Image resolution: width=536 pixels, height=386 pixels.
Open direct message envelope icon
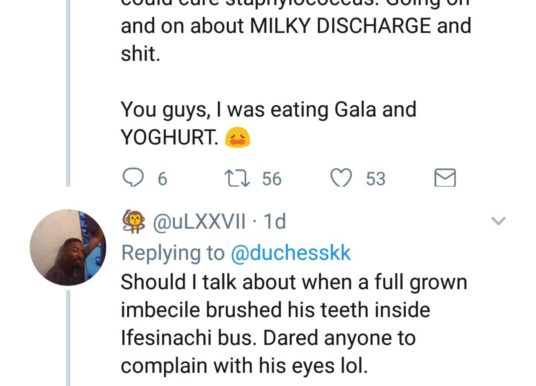[x=445, y=178]
